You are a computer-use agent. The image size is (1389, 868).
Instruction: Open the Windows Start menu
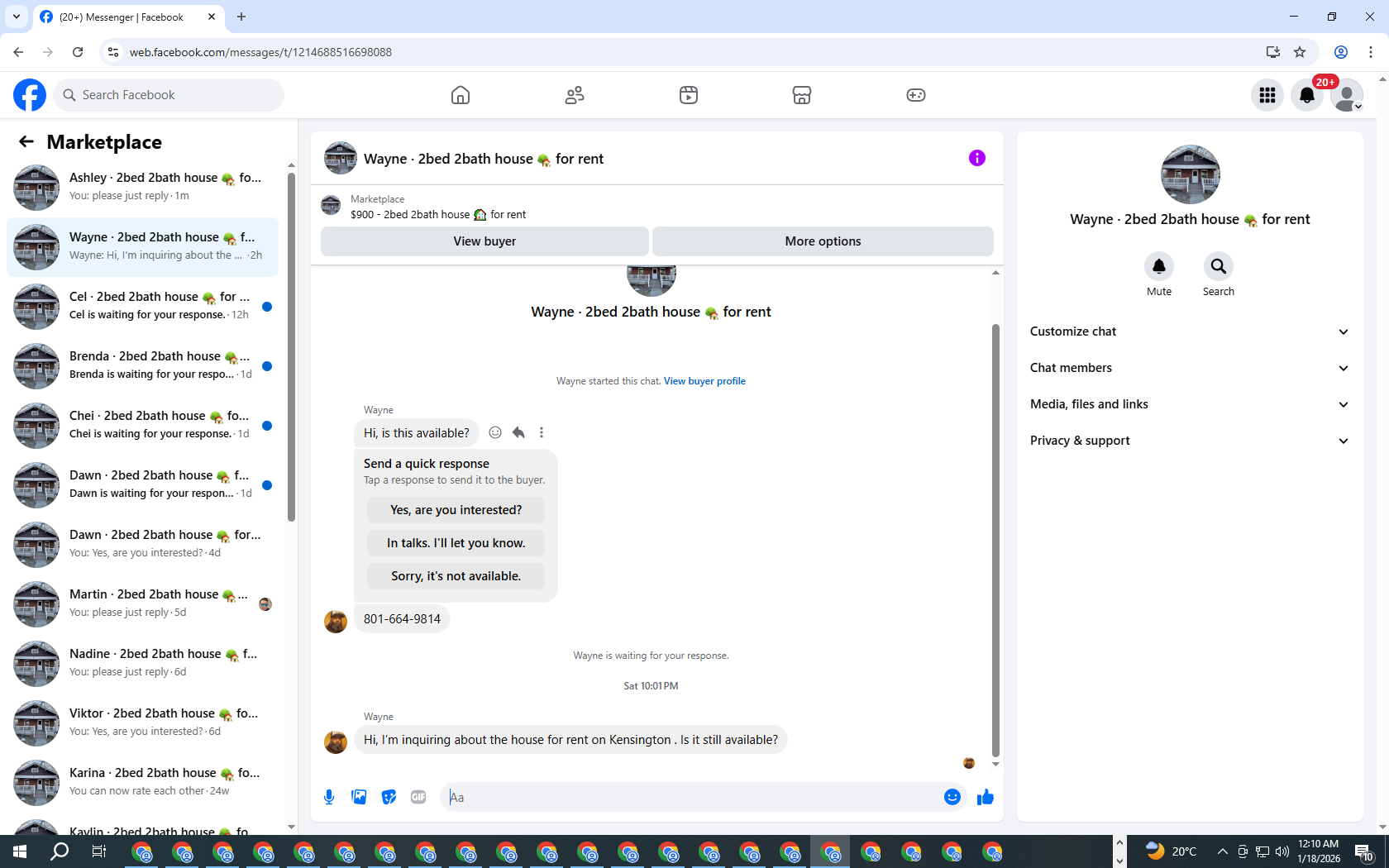pyautogui.click(x=20, y=851)
